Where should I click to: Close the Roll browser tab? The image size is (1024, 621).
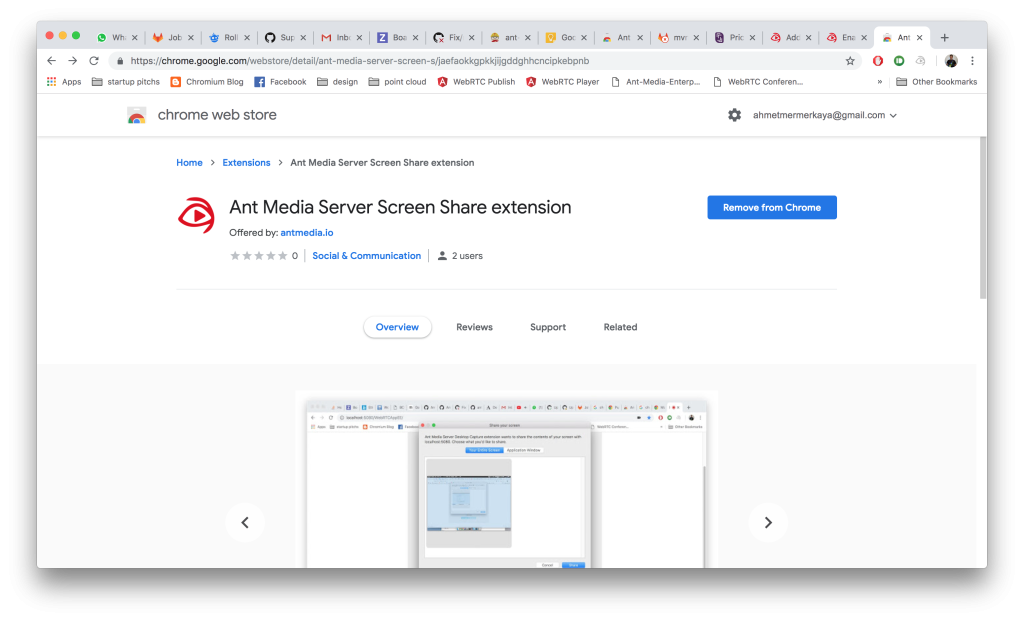tap(247, 38)
